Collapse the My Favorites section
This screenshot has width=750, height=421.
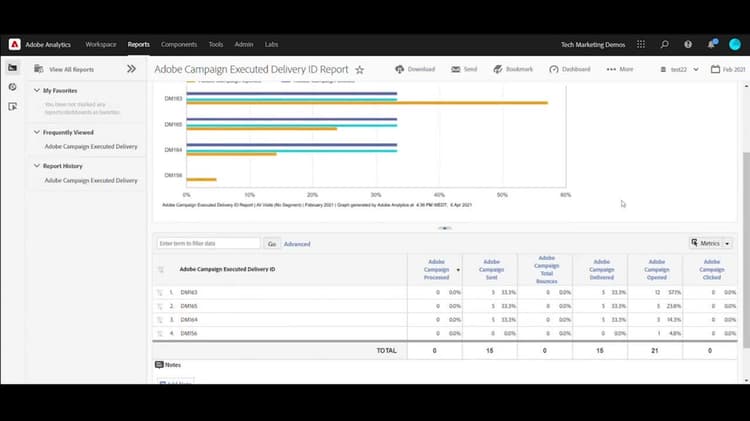point(37,90)
